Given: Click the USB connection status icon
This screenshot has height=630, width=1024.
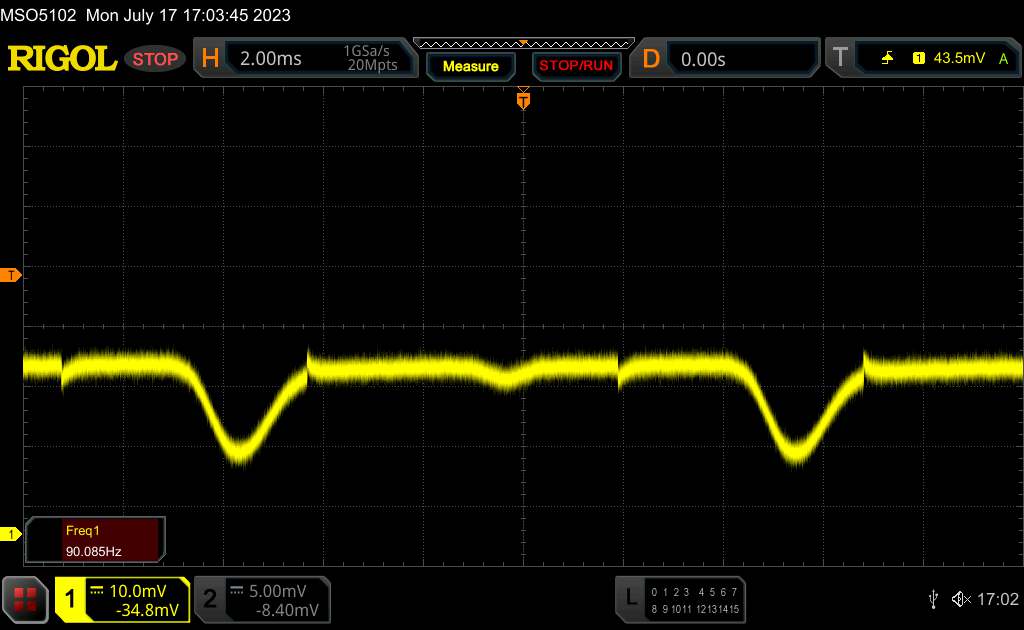Looking at the screenshot, I should 933,599.
